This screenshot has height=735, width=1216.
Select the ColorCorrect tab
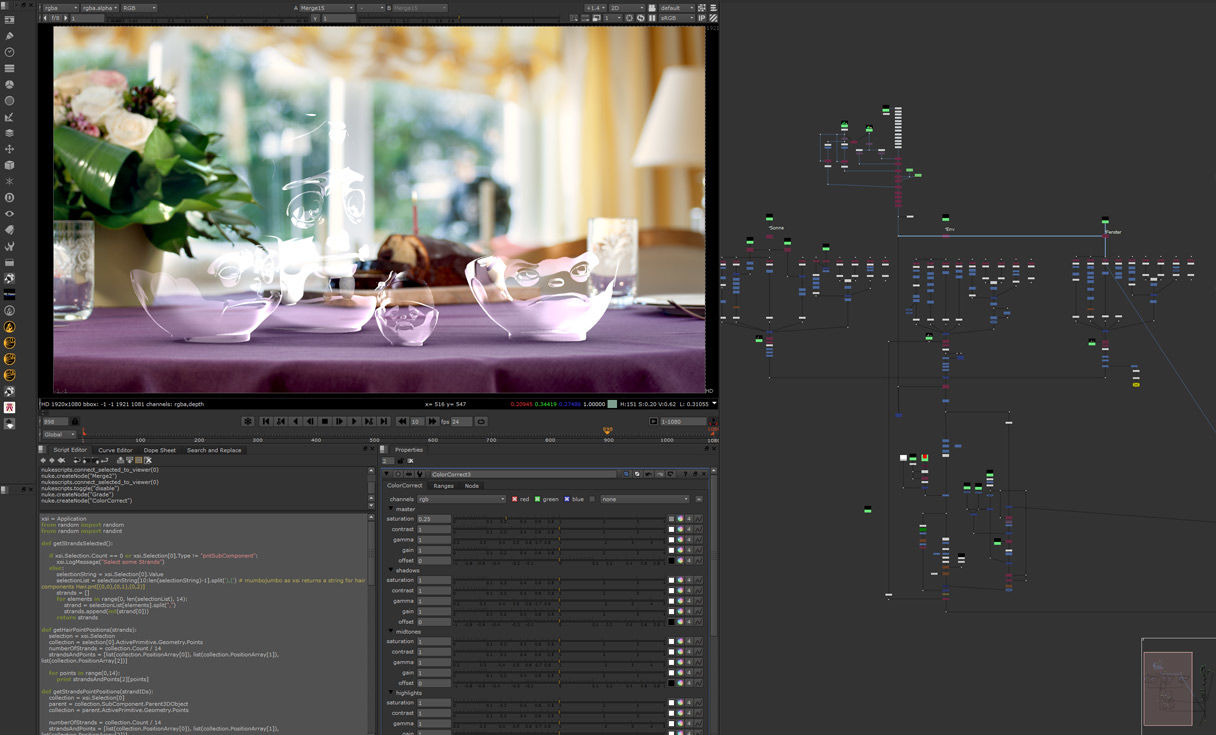coord(405,486)
